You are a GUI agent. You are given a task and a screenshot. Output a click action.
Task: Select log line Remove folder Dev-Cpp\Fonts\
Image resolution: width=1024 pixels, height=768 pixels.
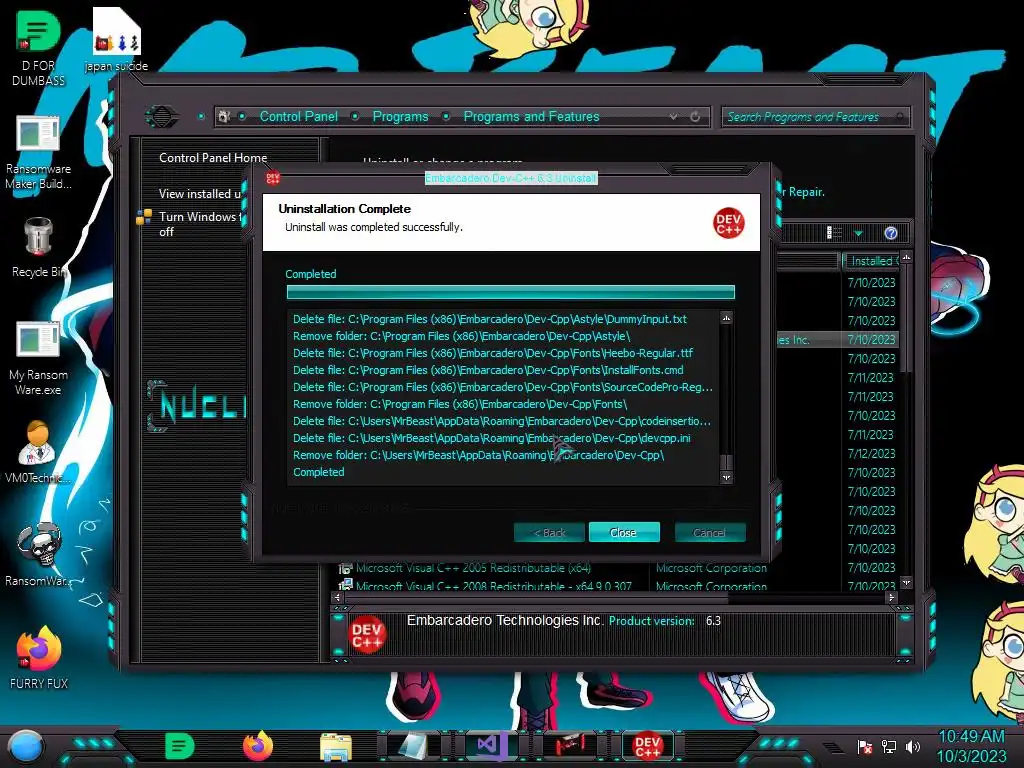(x=460, y=404)
